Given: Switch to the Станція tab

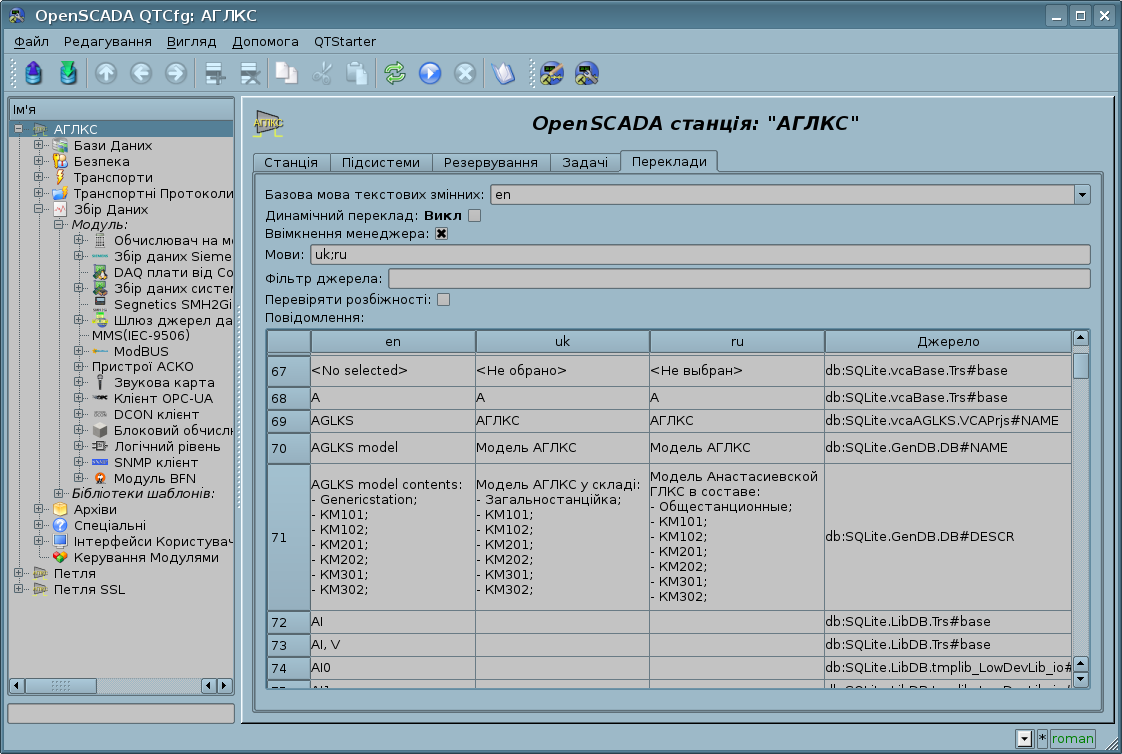Looking at the screenshot, I should 291,162.
